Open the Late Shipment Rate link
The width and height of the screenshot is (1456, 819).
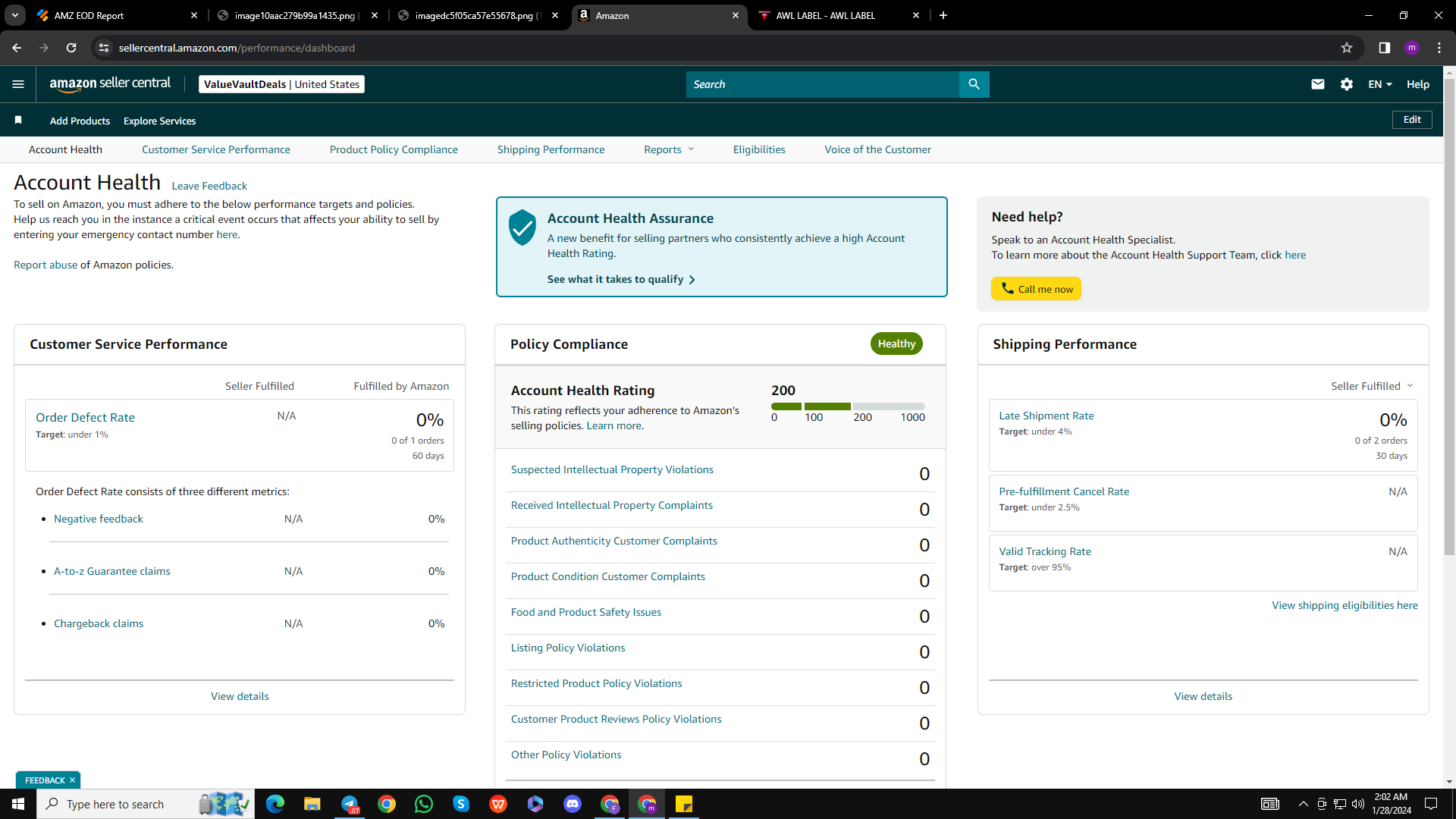[1046, 416]
